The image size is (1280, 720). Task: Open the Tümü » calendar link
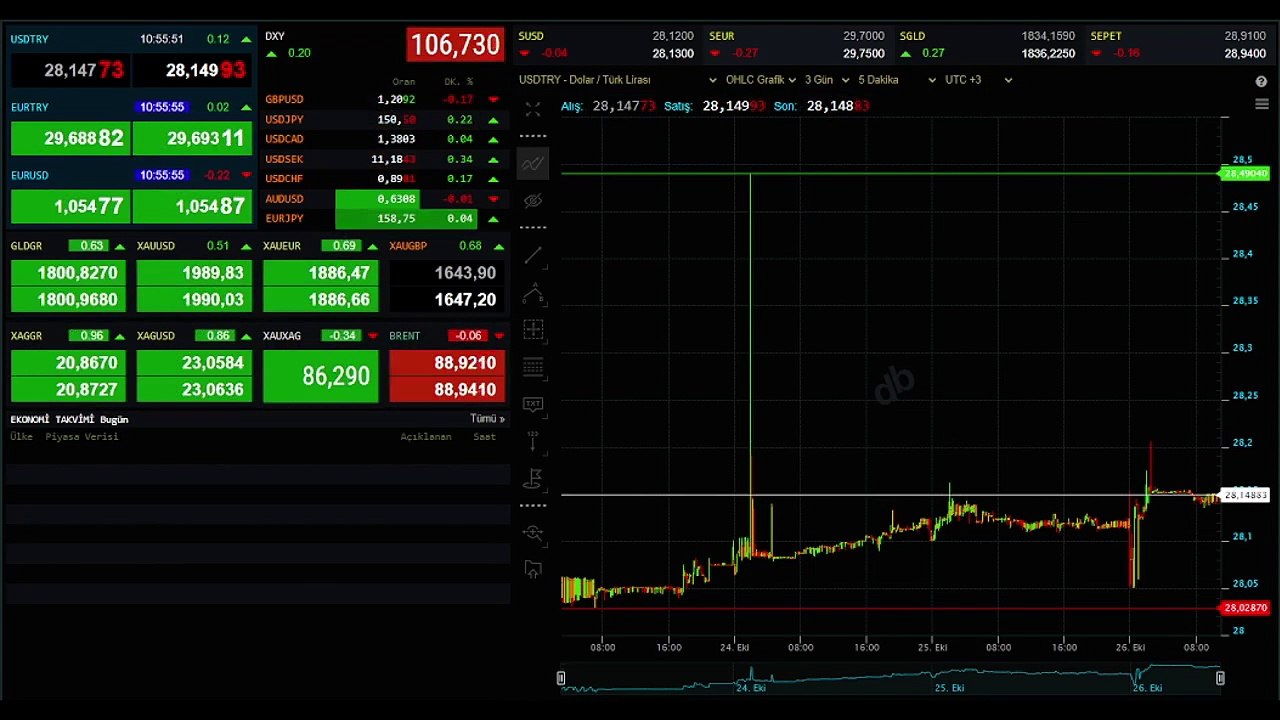point(487,419)
